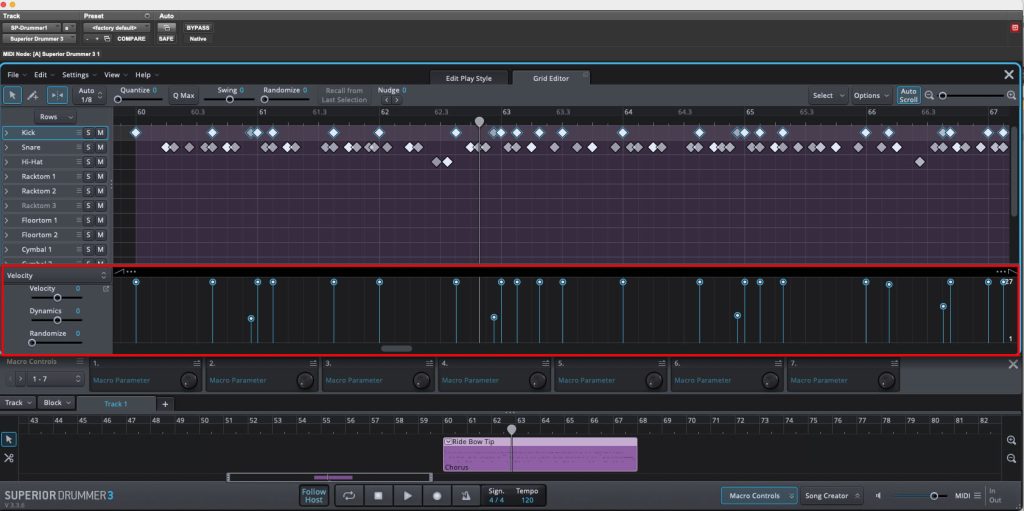Click the snap-to-grid icon button
Image resolution: width=1024 pixels, height=511 pixels.
coord(57,95)
